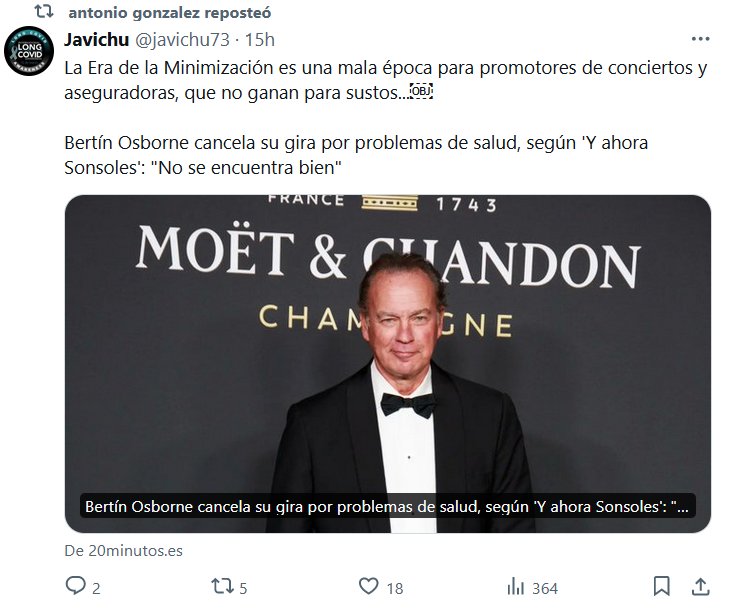Viewport: 732px width, 614px height.
Task: Click the repost indicator icon beside antonio gonzalez
Action: tap(44, 11)
